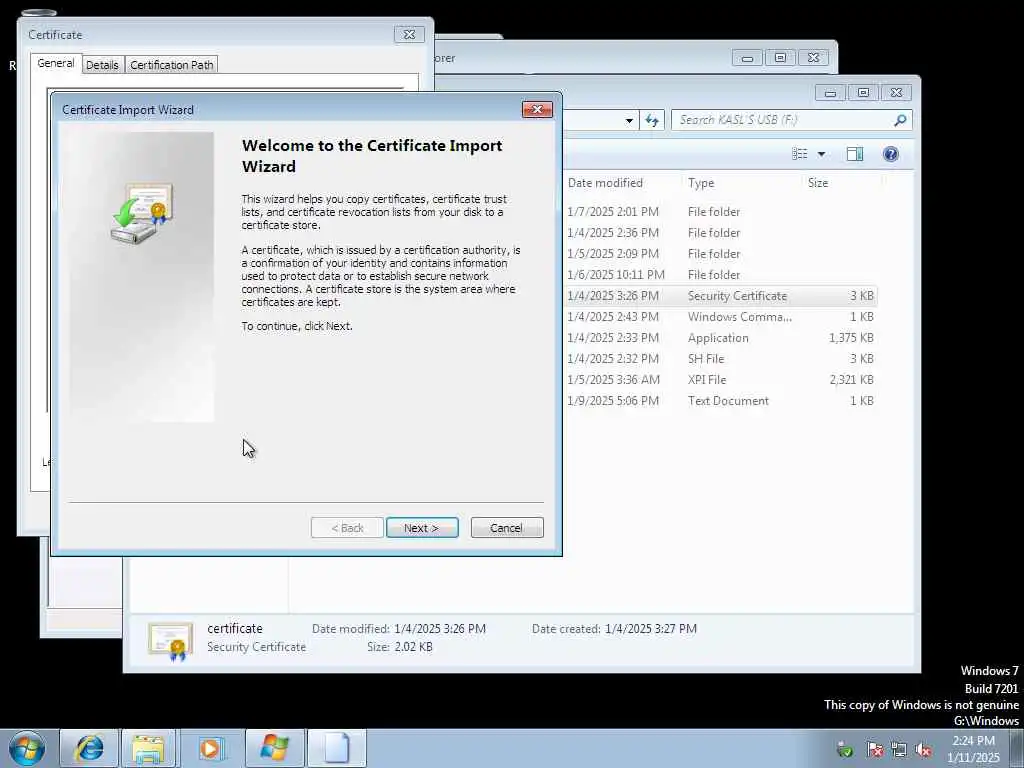
Task: Maximize the back Explorer window
Action: 780,58
